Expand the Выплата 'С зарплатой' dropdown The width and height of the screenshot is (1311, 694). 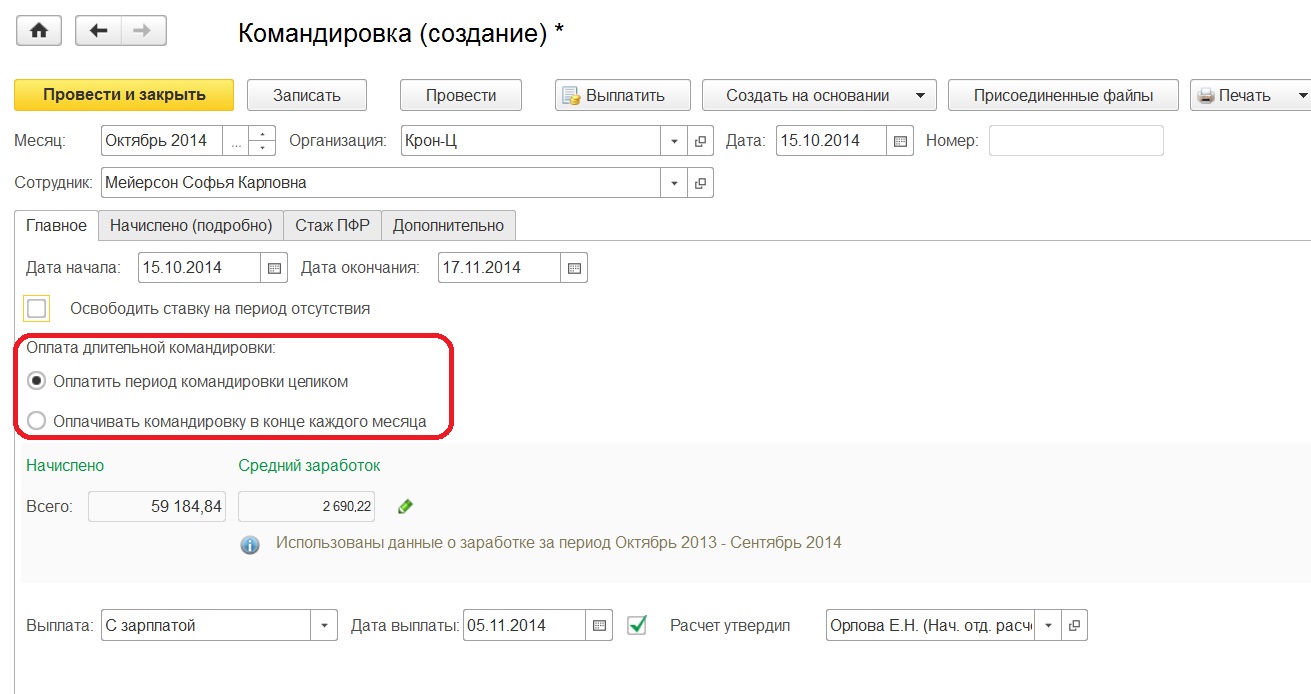(325, 626)
